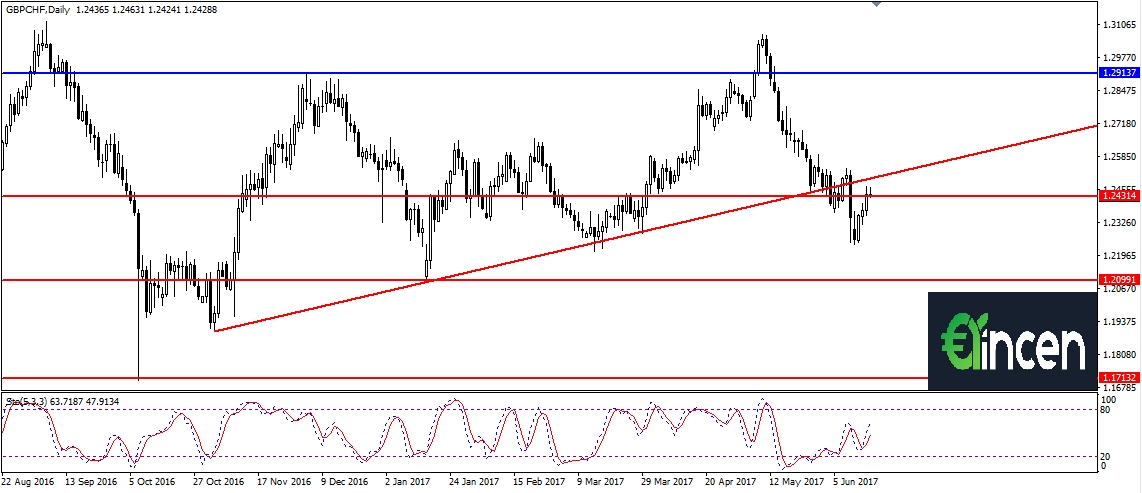The width and height of the screenshot is (1142, 493).
Task: Click the 1.25850 price axis label
Action: pyautogui.click(x=1120, y=157)
